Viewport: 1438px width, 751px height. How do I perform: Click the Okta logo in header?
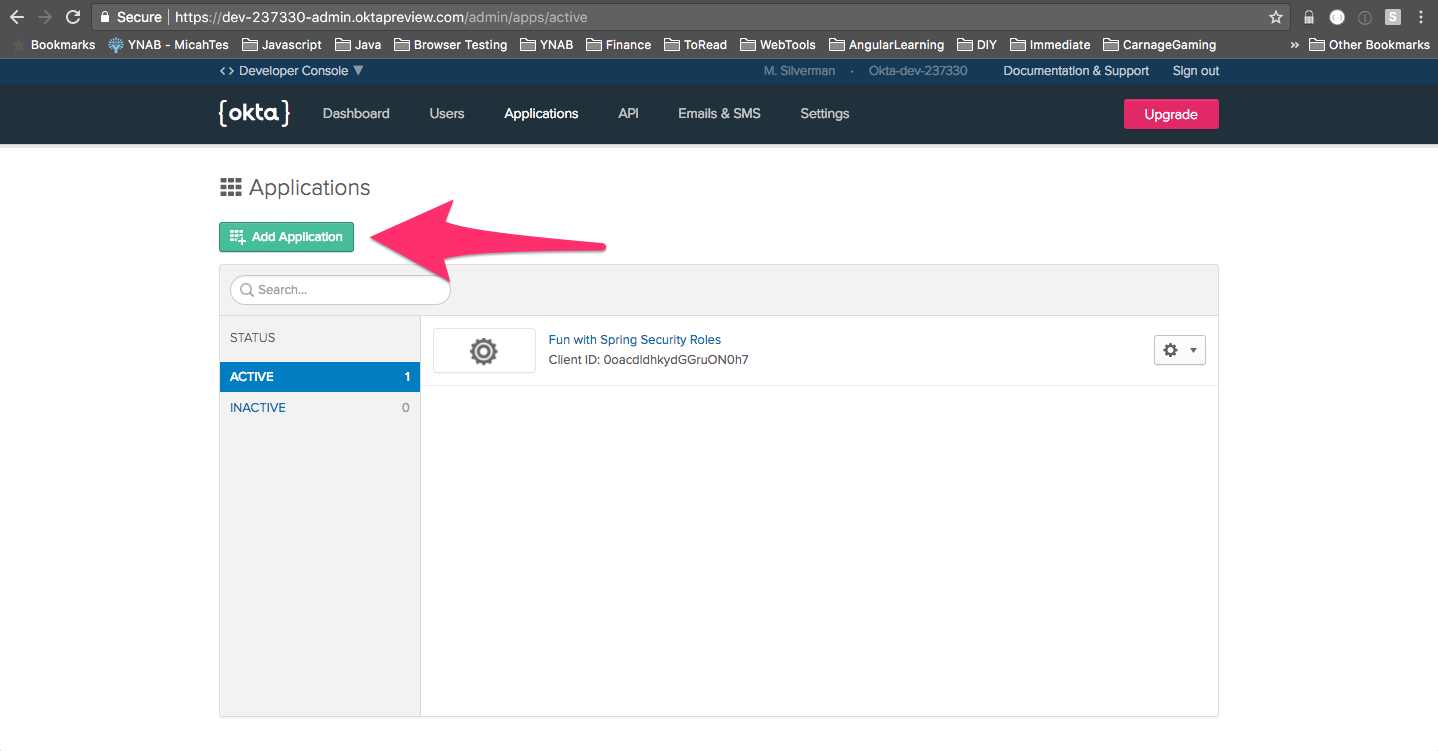tap(254, 113)
